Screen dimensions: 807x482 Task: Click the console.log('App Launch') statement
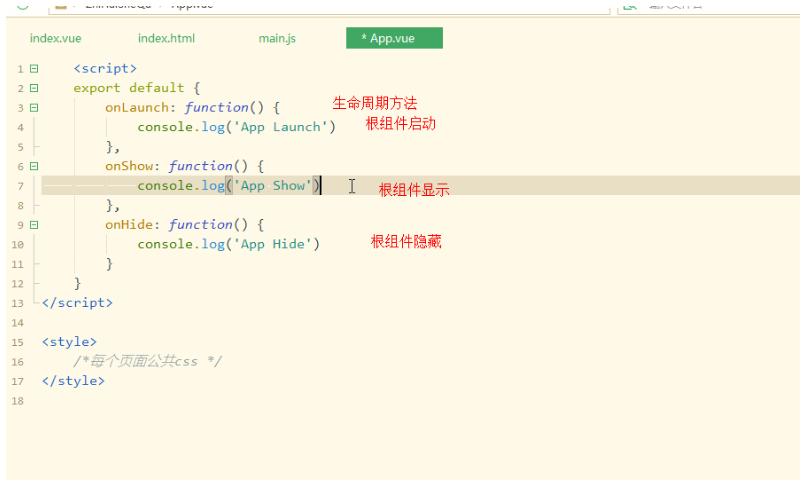coord(236,127)
